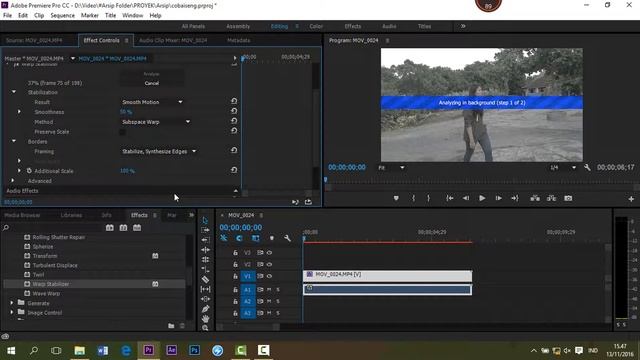This screenshot has width=640, height=360.
Task: Open the Windows Start menu
Action: click(x=11, y=350)
